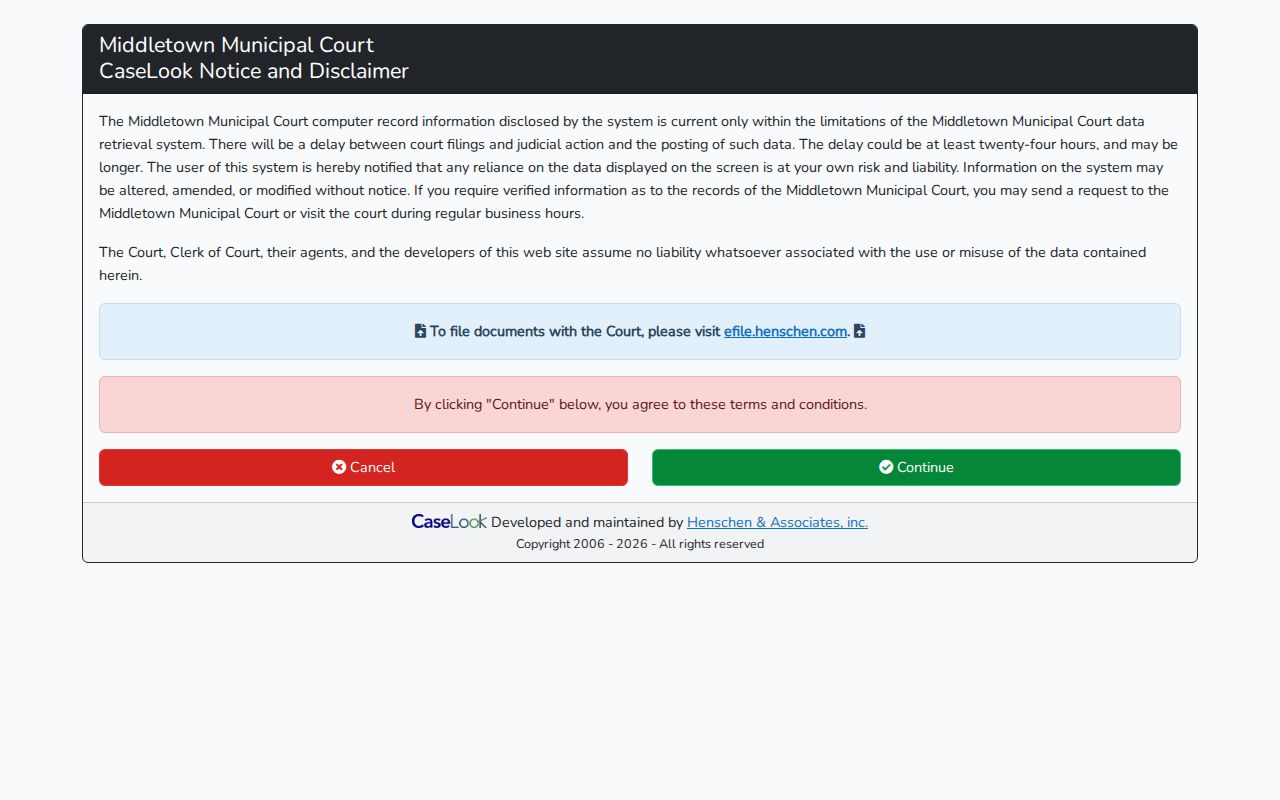The width and height of the screenshot is (1280, 800).
Task: Click the blue e-filing information banner
Action: (x=640, y=331)
